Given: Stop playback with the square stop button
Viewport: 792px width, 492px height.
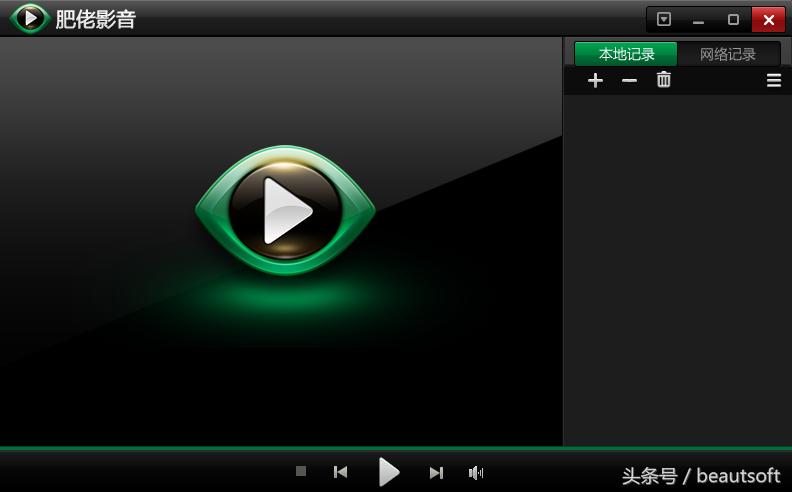Looking at the screenshot, I should coord(301,471).
